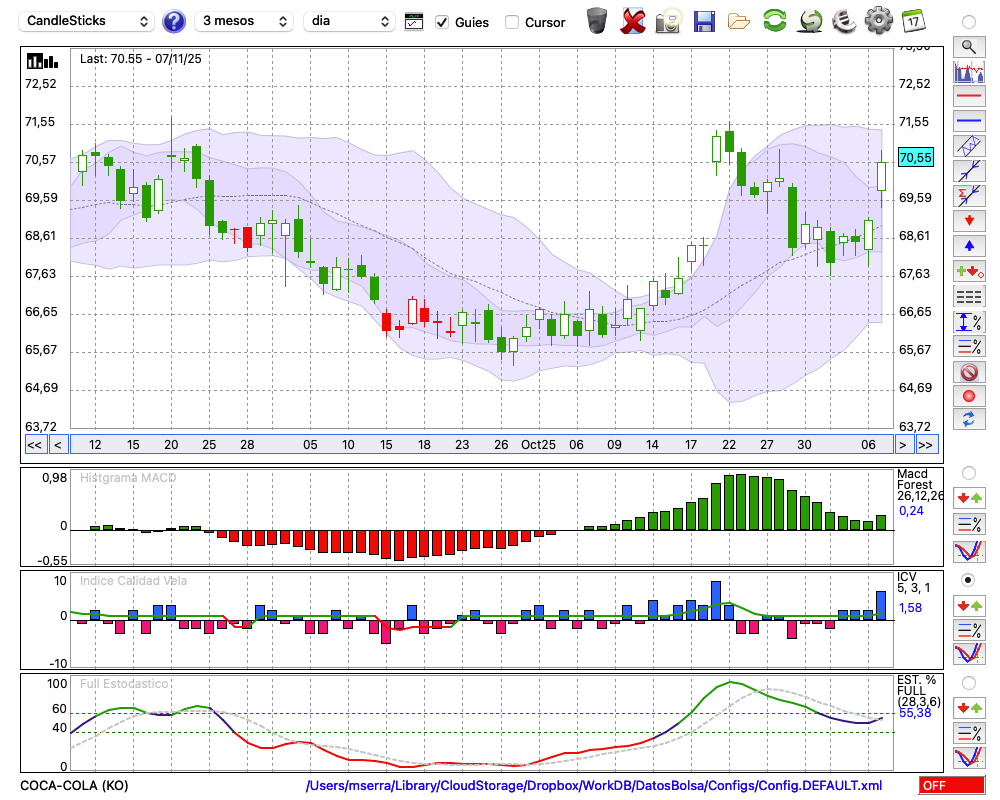Click the red OFF button

click(951, 786)
